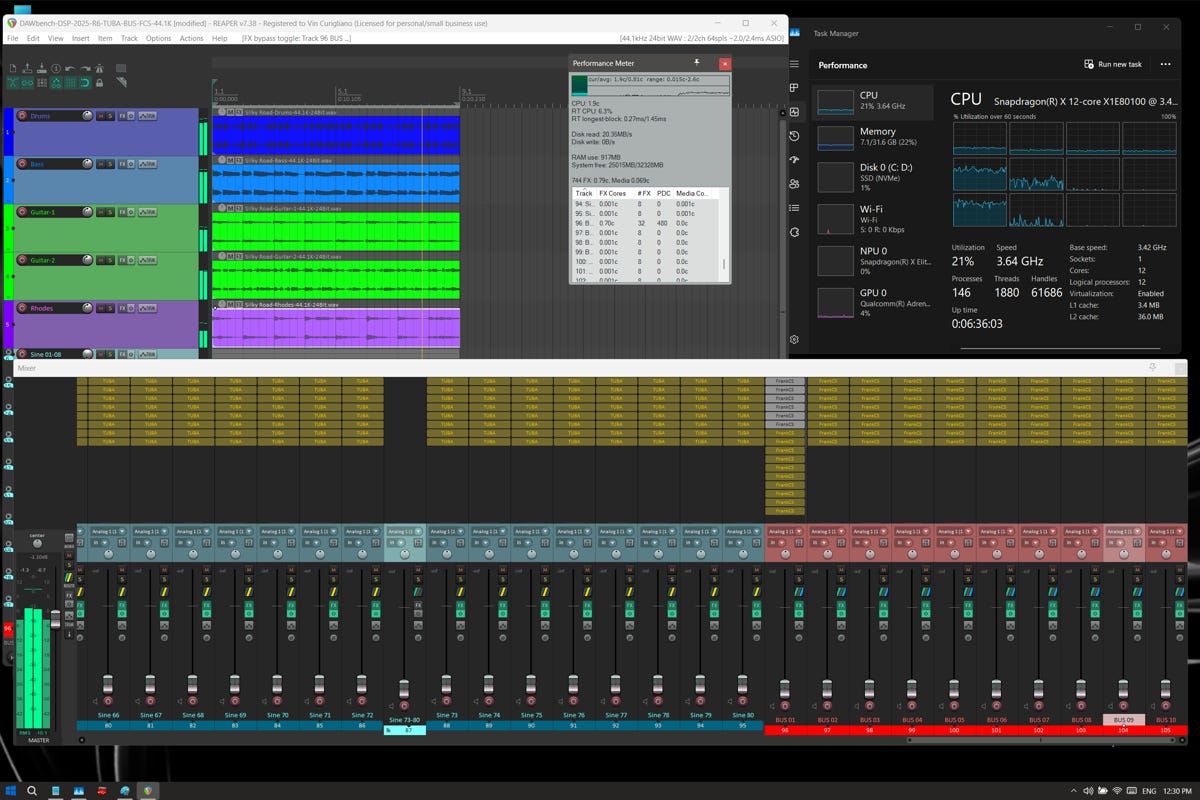The height and width of the screenshot is (800, 1200).
Task: Pin the Performance Meter window
Action: 697,63
